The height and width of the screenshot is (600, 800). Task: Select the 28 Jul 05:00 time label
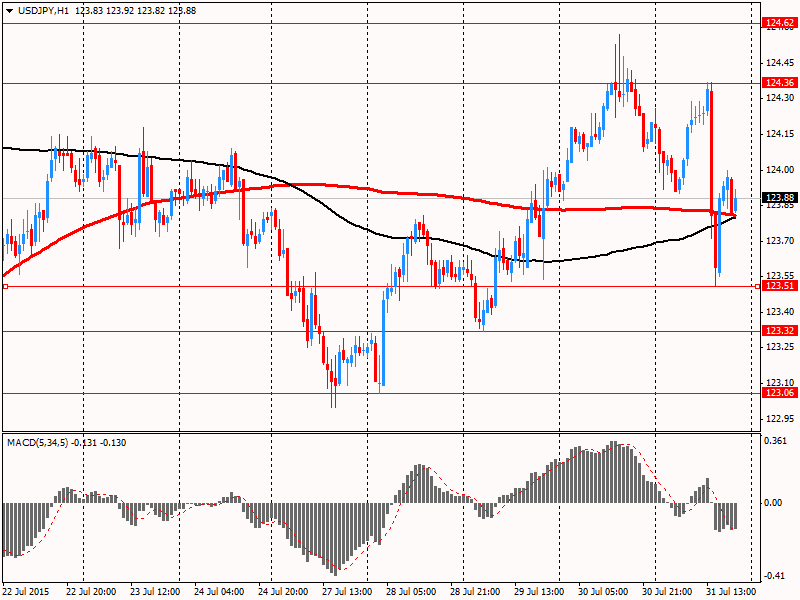coord(411,592)
